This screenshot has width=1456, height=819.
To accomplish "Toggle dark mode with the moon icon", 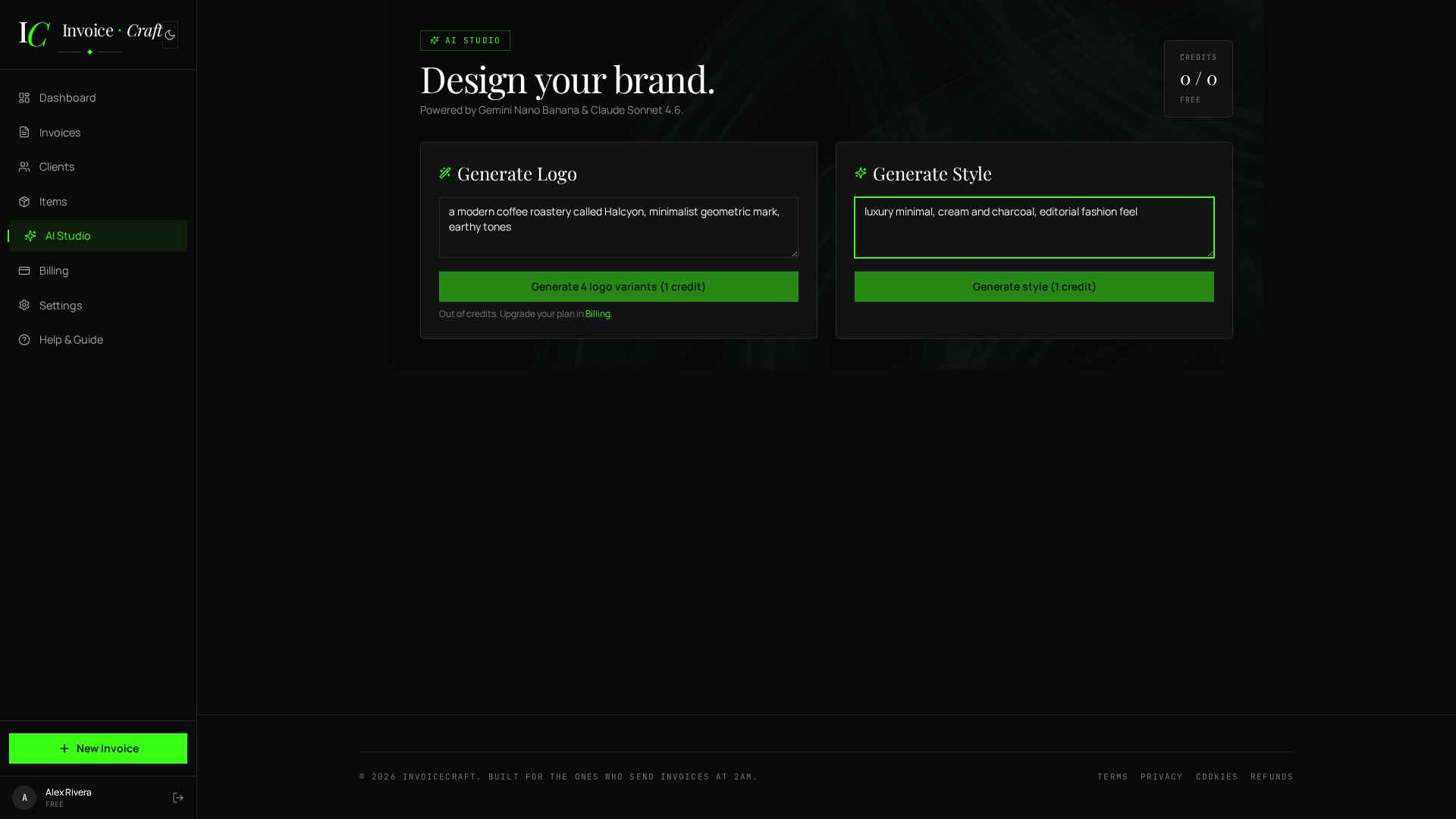I will coord(170,35).
